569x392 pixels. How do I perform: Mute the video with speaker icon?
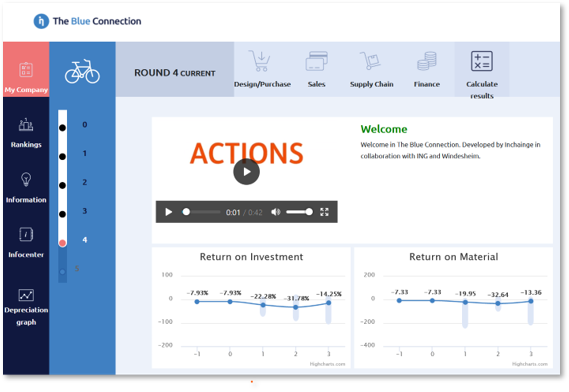tap(276, 212)
